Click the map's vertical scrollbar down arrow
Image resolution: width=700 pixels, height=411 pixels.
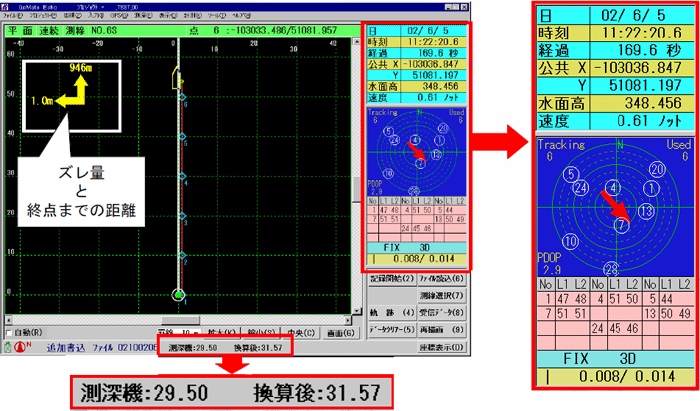tap(356, 311)
